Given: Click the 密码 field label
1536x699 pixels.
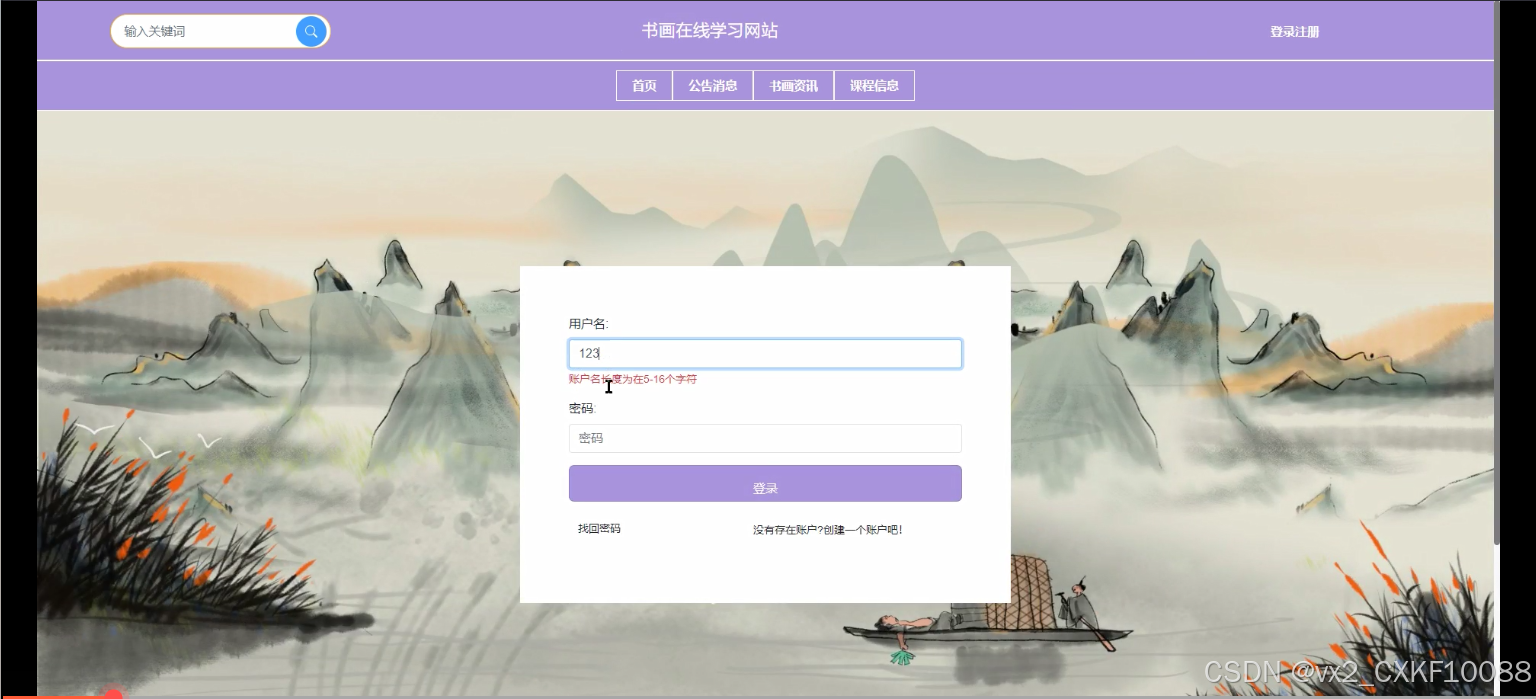Looking at the screenshot, I should (581, 408).
